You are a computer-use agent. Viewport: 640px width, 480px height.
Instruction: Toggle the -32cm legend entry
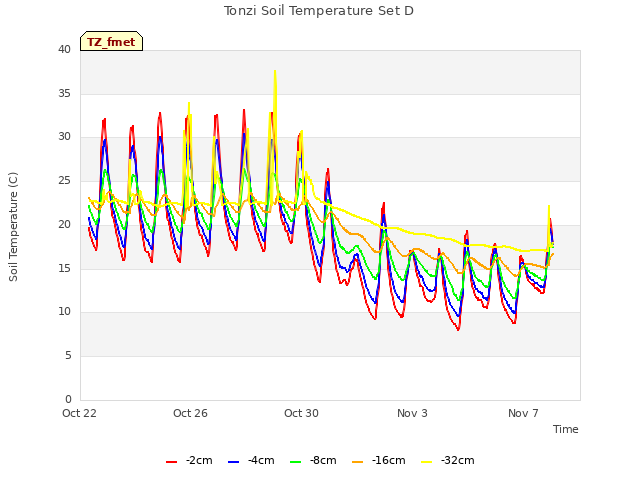point(447,460)
